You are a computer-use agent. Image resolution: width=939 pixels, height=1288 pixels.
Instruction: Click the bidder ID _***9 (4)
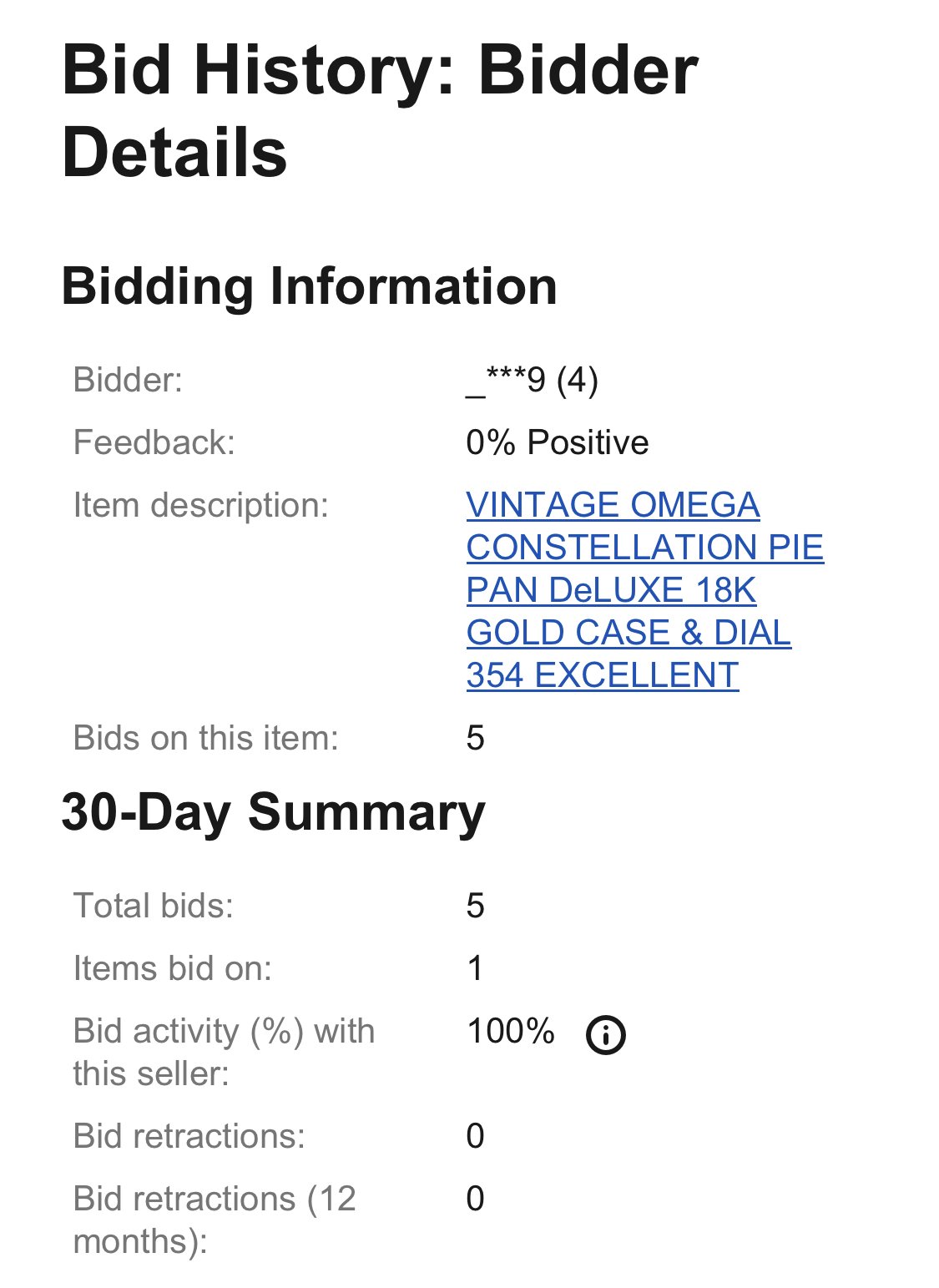pyautogui.click(x=532, y=381)
